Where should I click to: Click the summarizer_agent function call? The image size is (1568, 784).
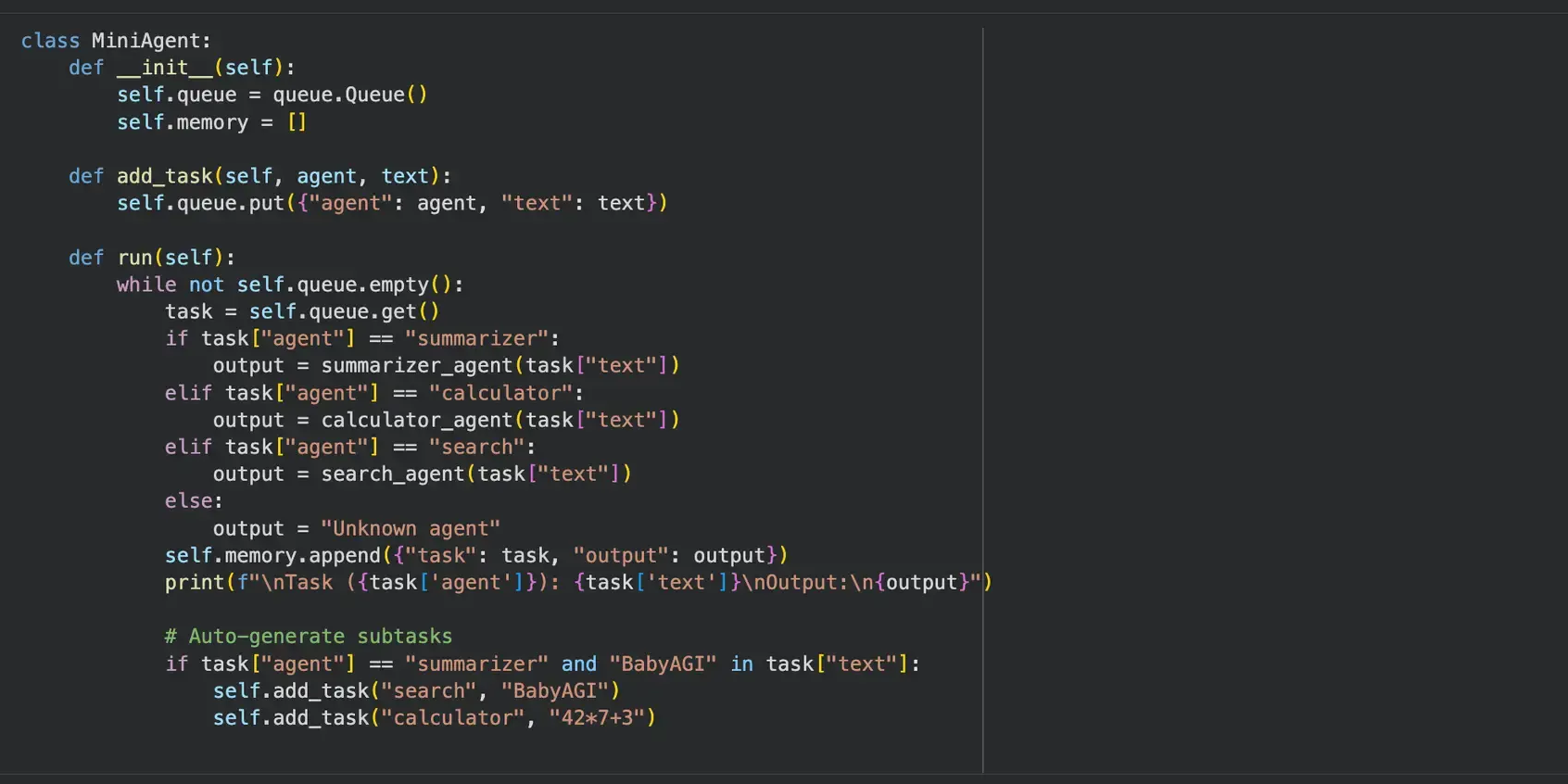[x=416, y=365]
